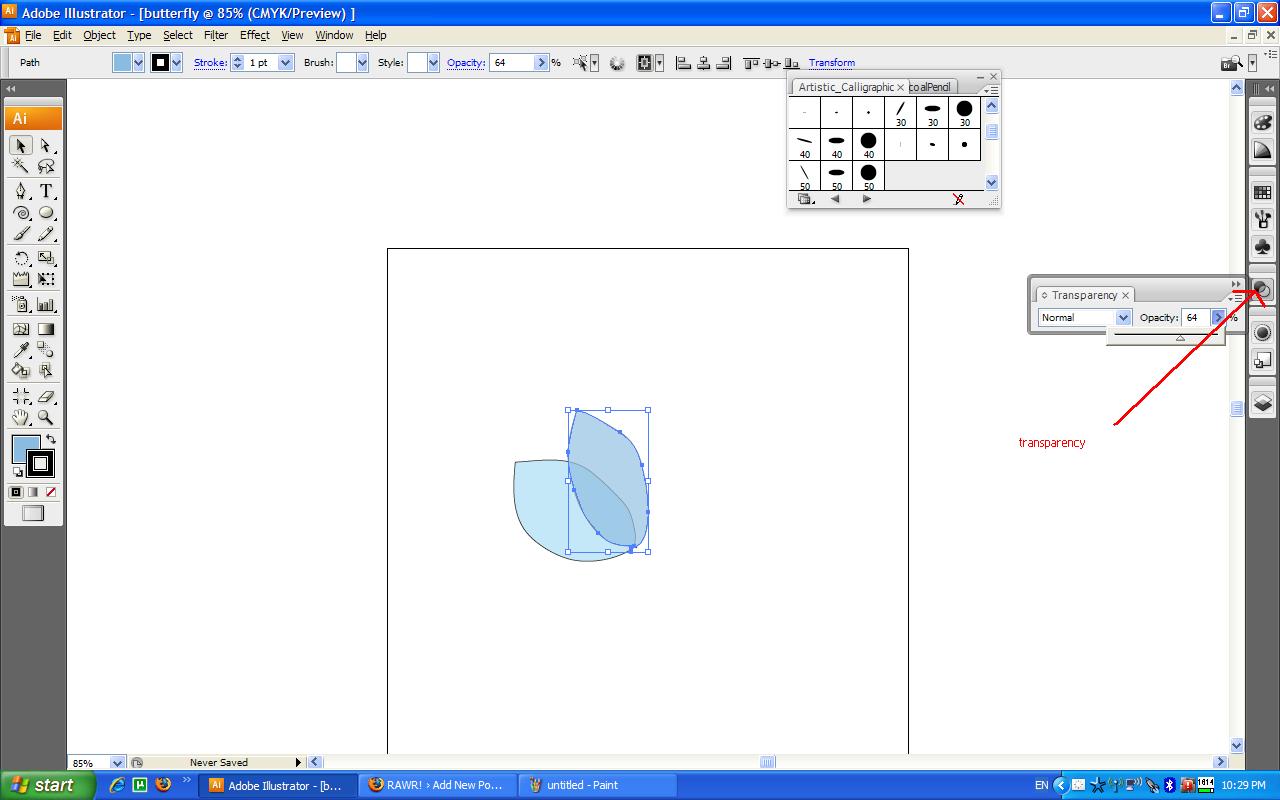This screenshot has height=800, width=1280.
Task: Select the Eyedropper tool
Action: (21, 350)
